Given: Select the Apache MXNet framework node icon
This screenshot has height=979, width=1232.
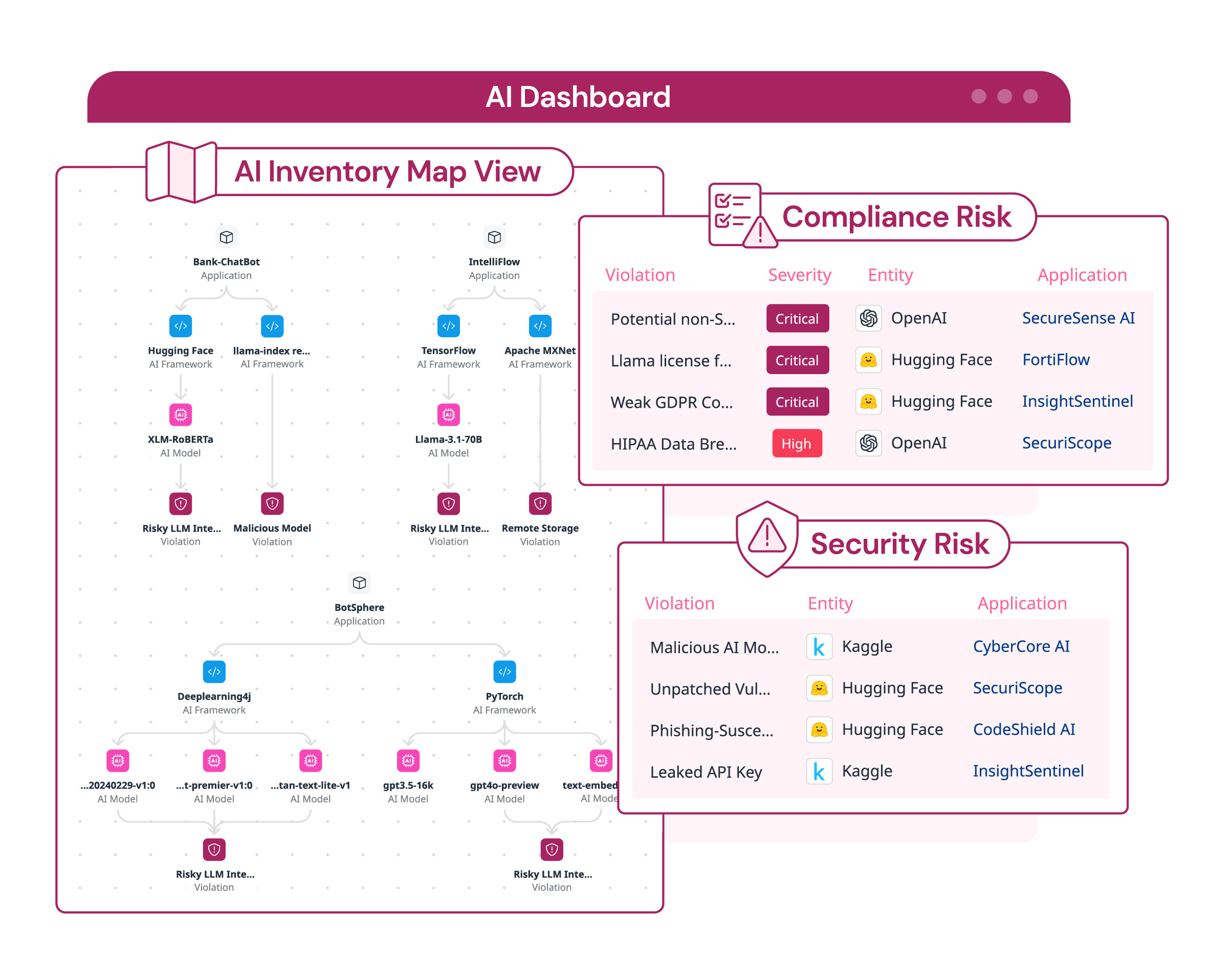Looking at the screenshot, I should click(x=540, y=326).
